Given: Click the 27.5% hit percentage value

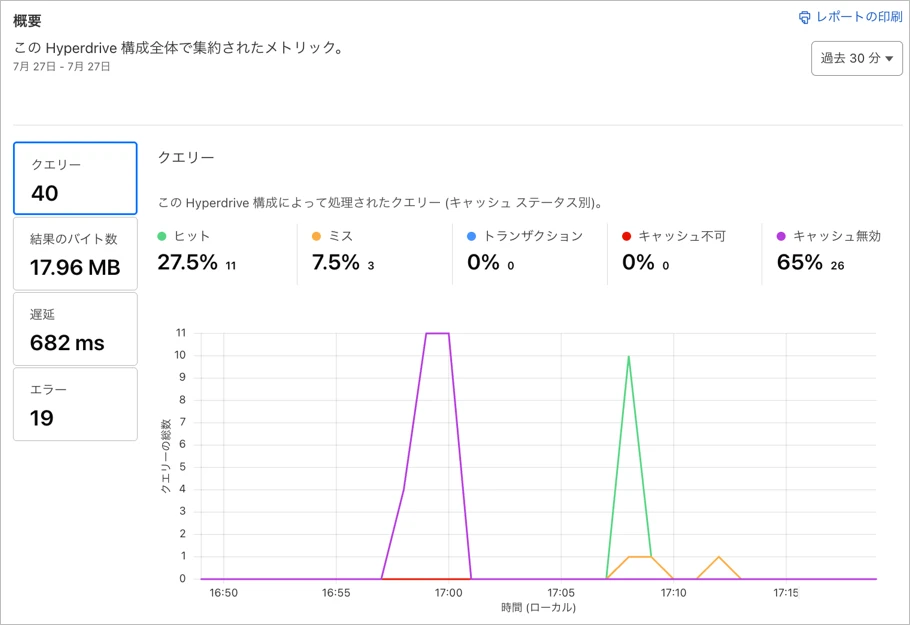Looking at the screenshot, I should coord(188,263).
